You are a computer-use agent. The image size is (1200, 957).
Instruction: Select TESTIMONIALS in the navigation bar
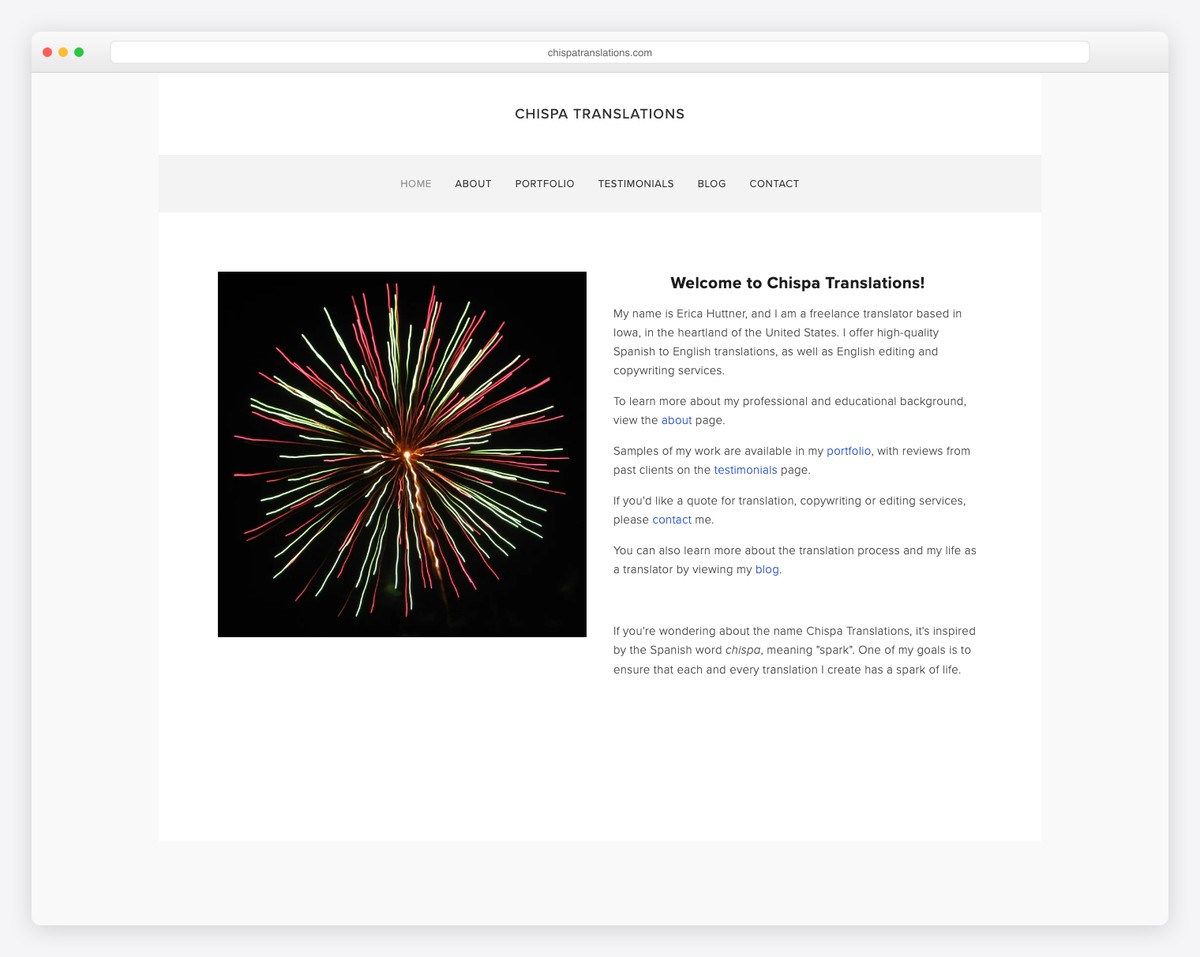coord(636,184)
